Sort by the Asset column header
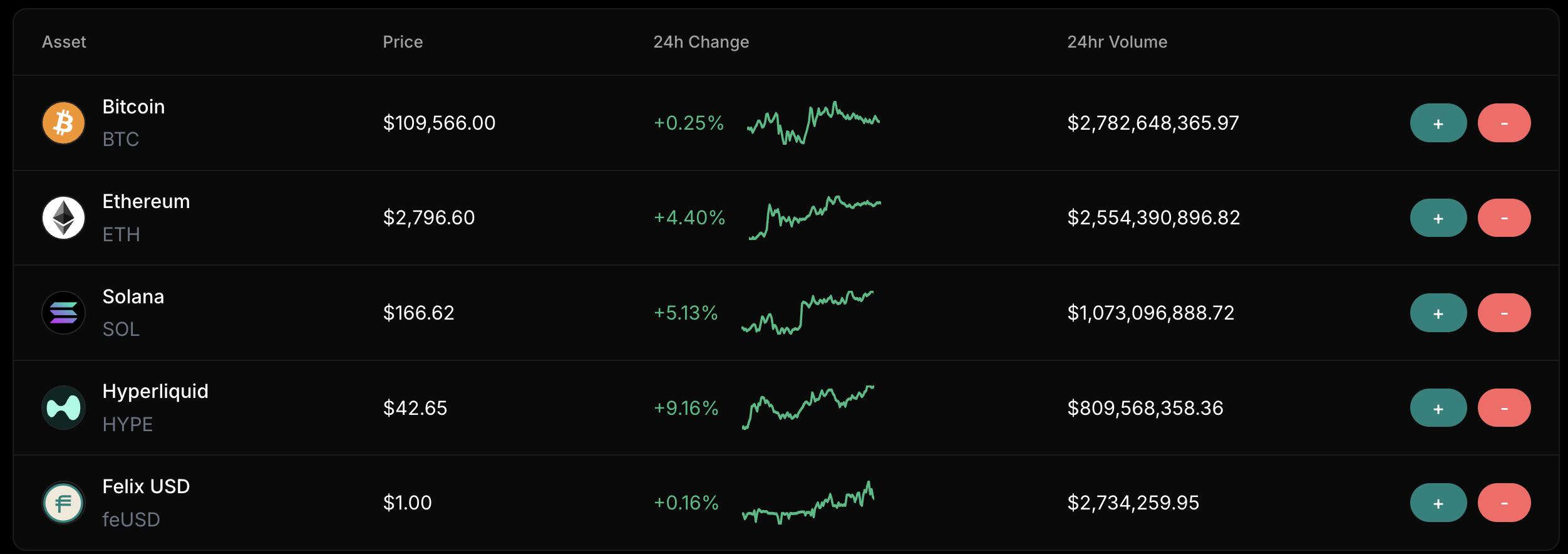 (x=64, y=41)
